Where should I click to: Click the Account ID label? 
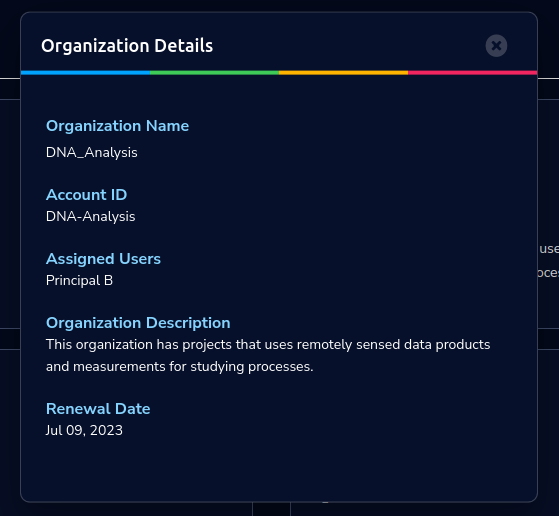point(86,195)
